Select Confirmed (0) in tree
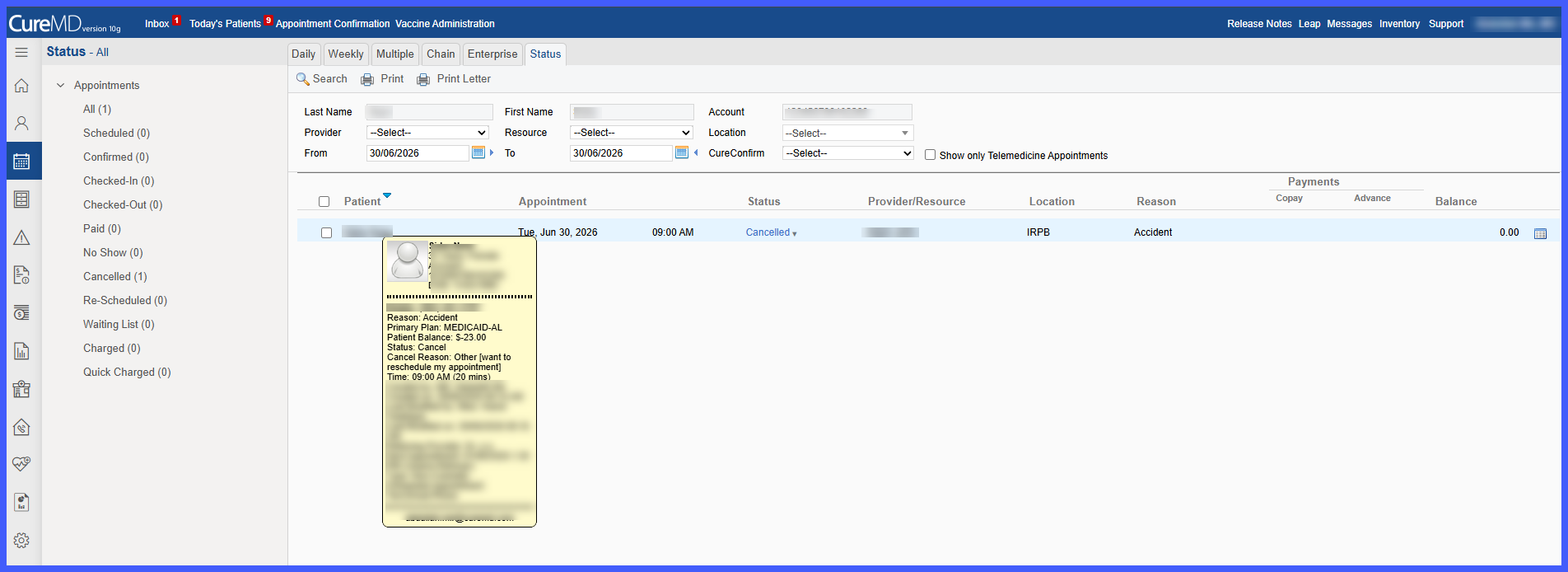Viewport: 1568px width, 572px height. [x=116, y=157]
